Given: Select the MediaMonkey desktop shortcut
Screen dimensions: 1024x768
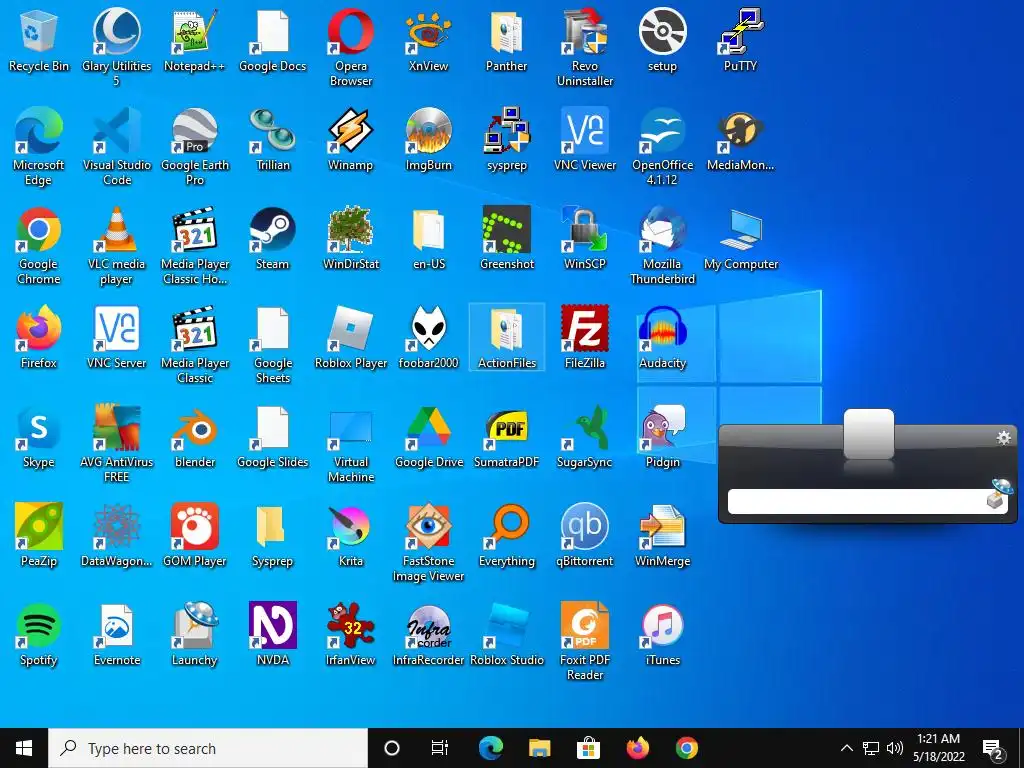Looking at the screenshot, I should 741,140.
